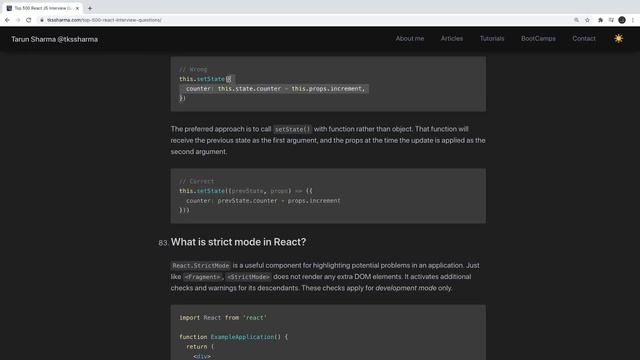Click the function ExampleApplication() line

click(x=233, y=337)
